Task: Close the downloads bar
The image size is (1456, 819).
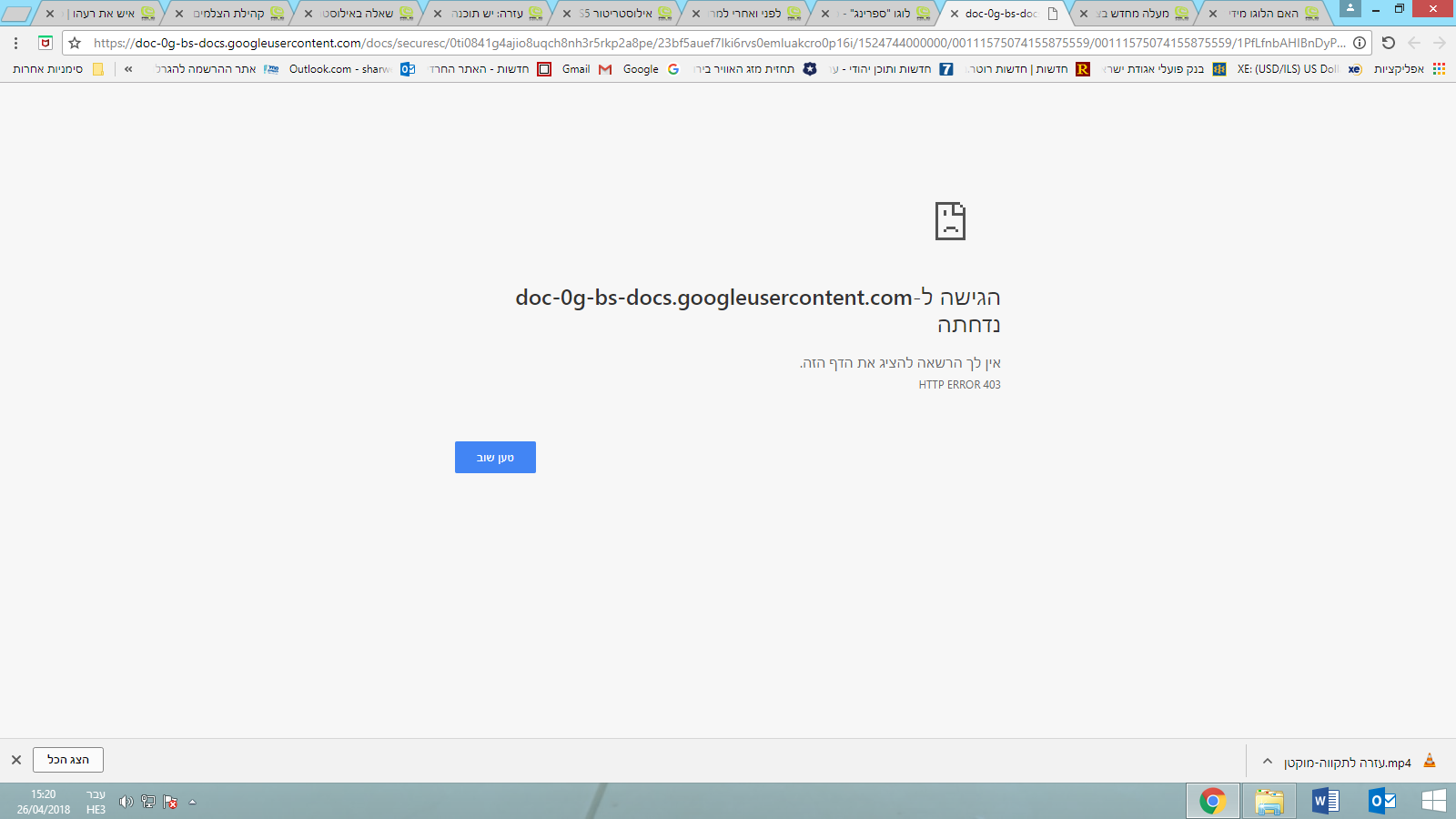Action: pyautogui.click(x=16, y=760)
